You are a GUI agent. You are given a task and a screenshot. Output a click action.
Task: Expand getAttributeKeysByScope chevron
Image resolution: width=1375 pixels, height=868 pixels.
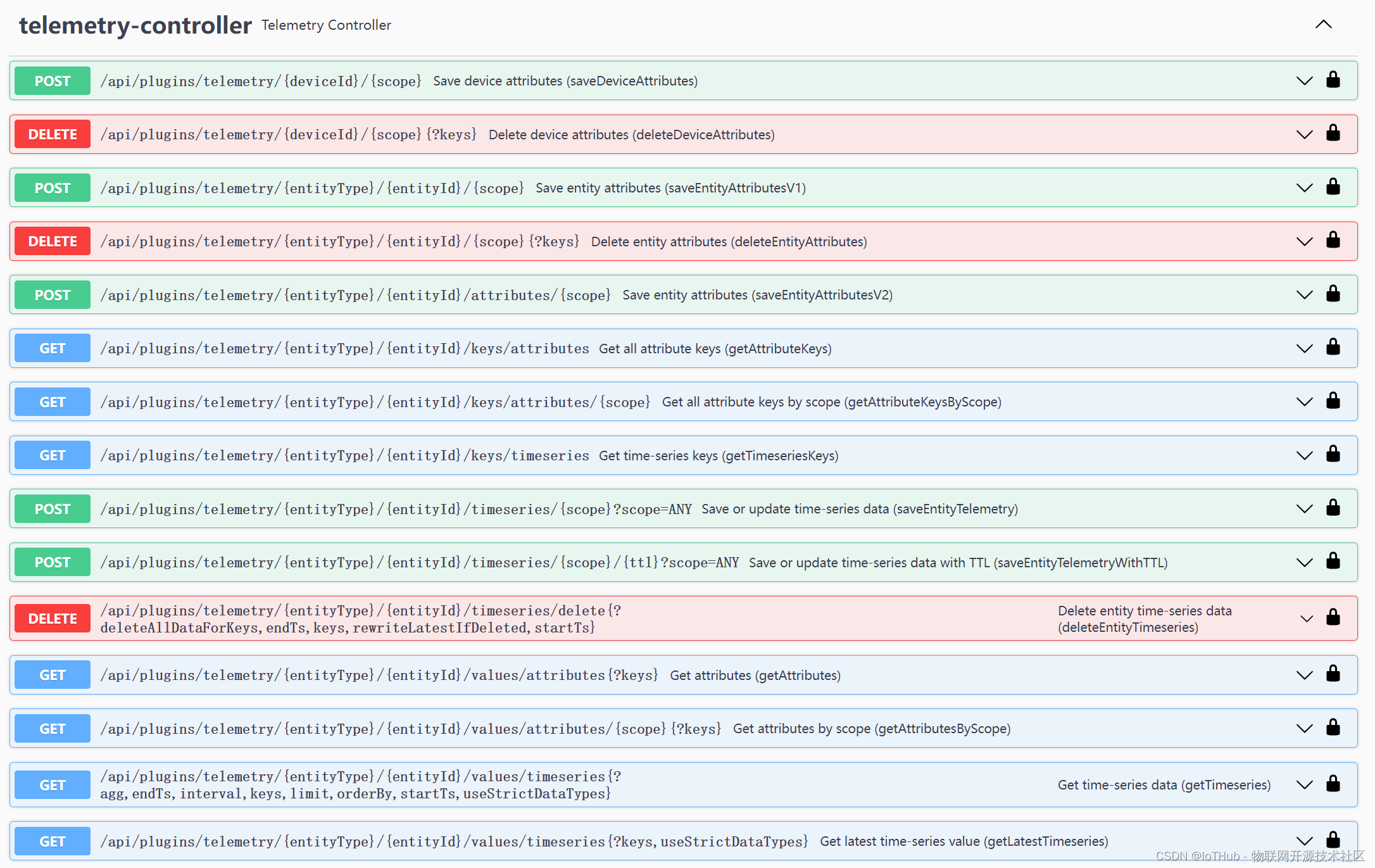coord(1304,402)
